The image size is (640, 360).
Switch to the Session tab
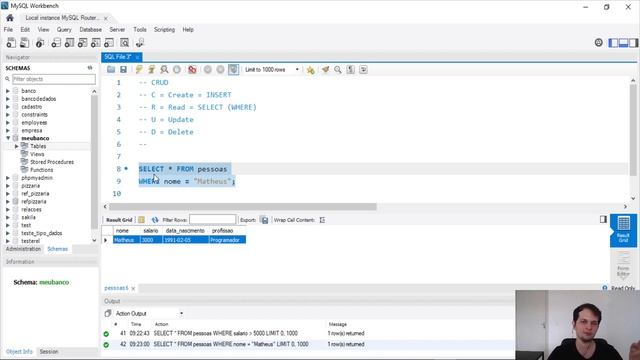[x=49, y=351]
